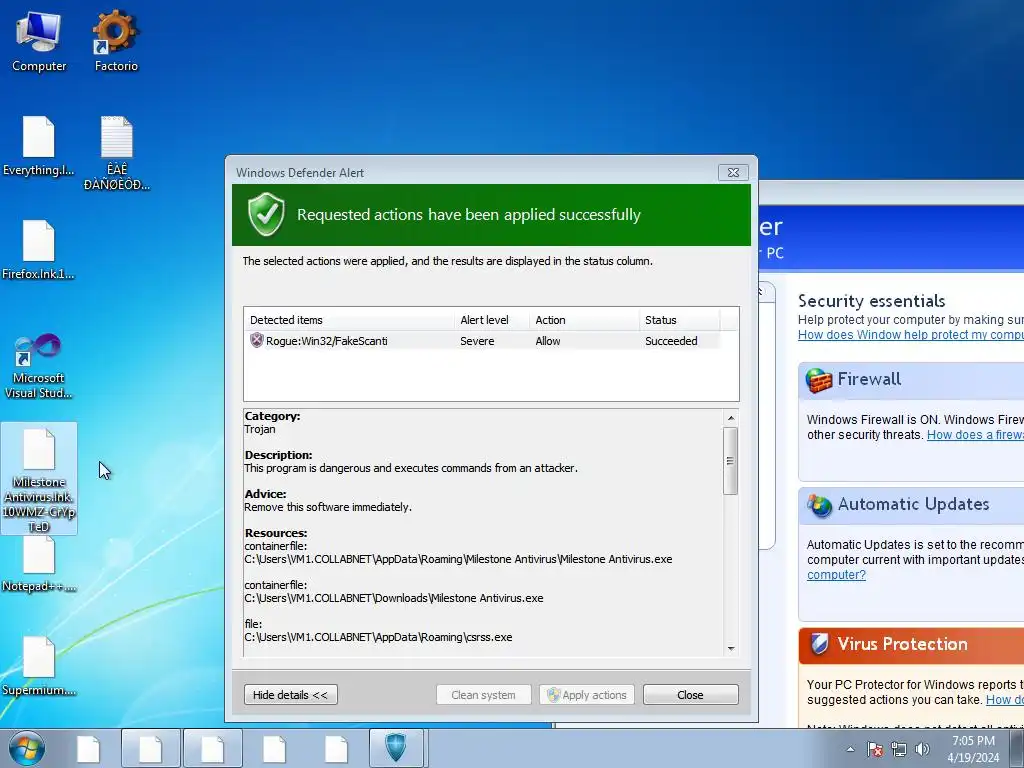Viewport: 1024px width, 768px height.
Task: Select the Firefox.lnk.1... desktop file
Action: tap(39, 250)
